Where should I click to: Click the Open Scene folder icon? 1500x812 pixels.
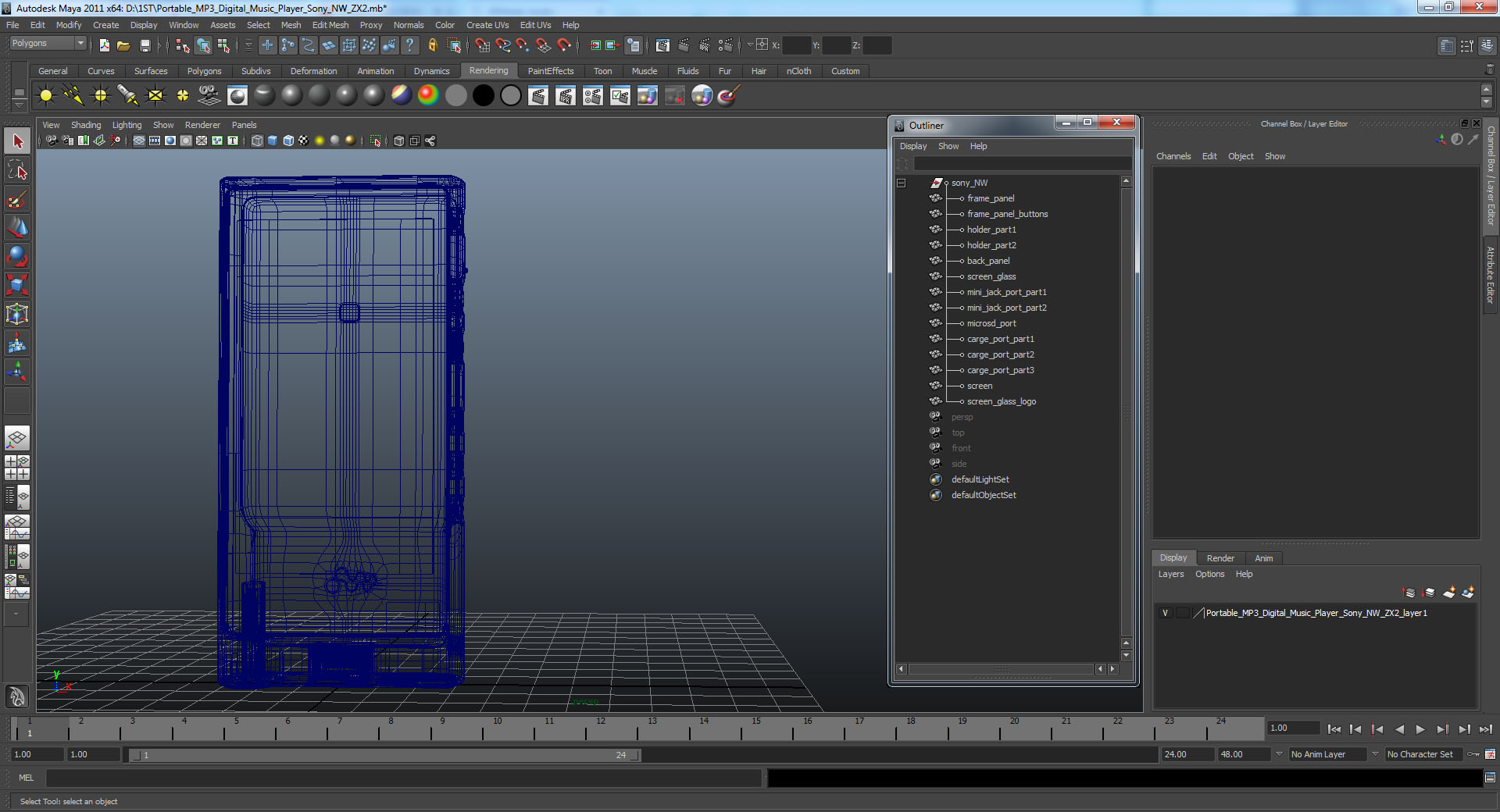[123, 45]
